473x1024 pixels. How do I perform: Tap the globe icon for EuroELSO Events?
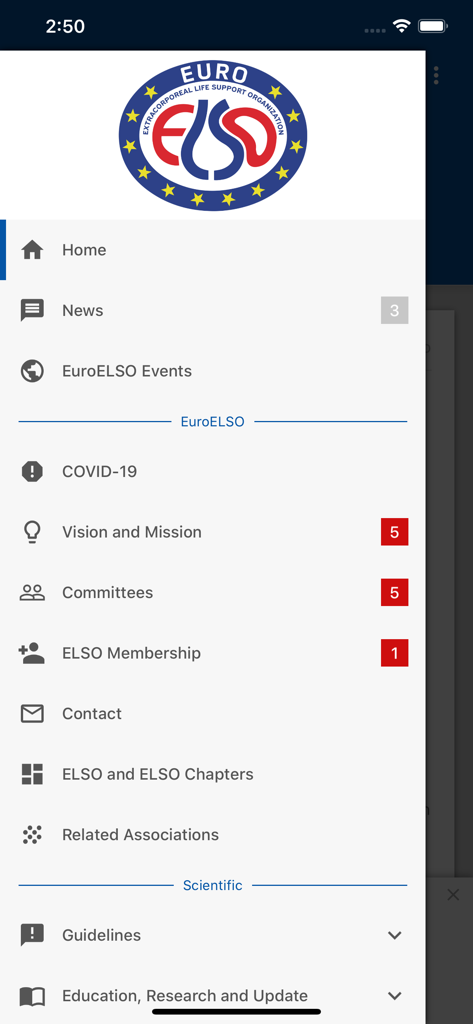pos(32,371)
